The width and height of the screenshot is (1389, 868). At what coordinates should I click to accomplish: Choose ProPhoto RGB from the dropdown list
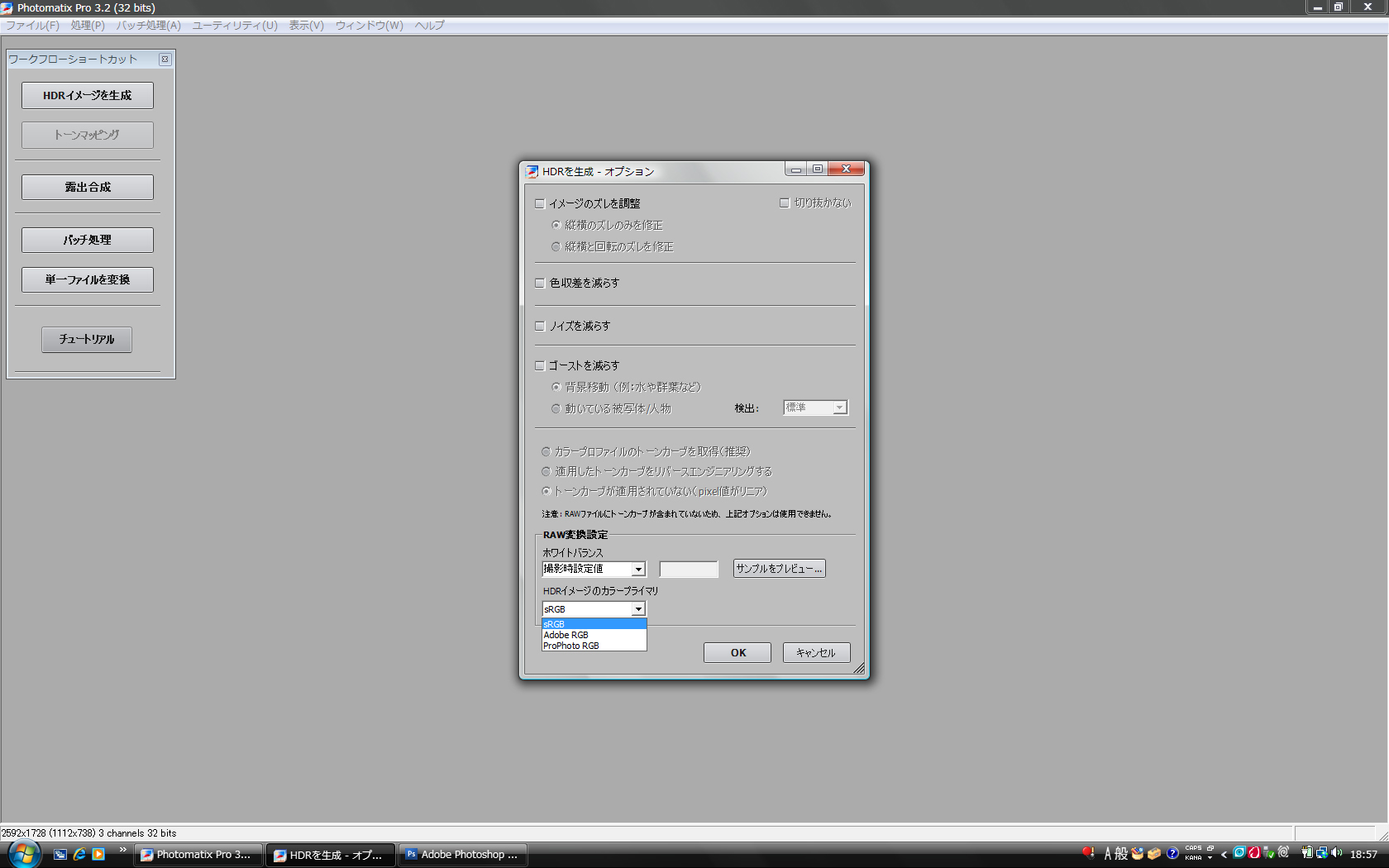[x=594, y=646]
